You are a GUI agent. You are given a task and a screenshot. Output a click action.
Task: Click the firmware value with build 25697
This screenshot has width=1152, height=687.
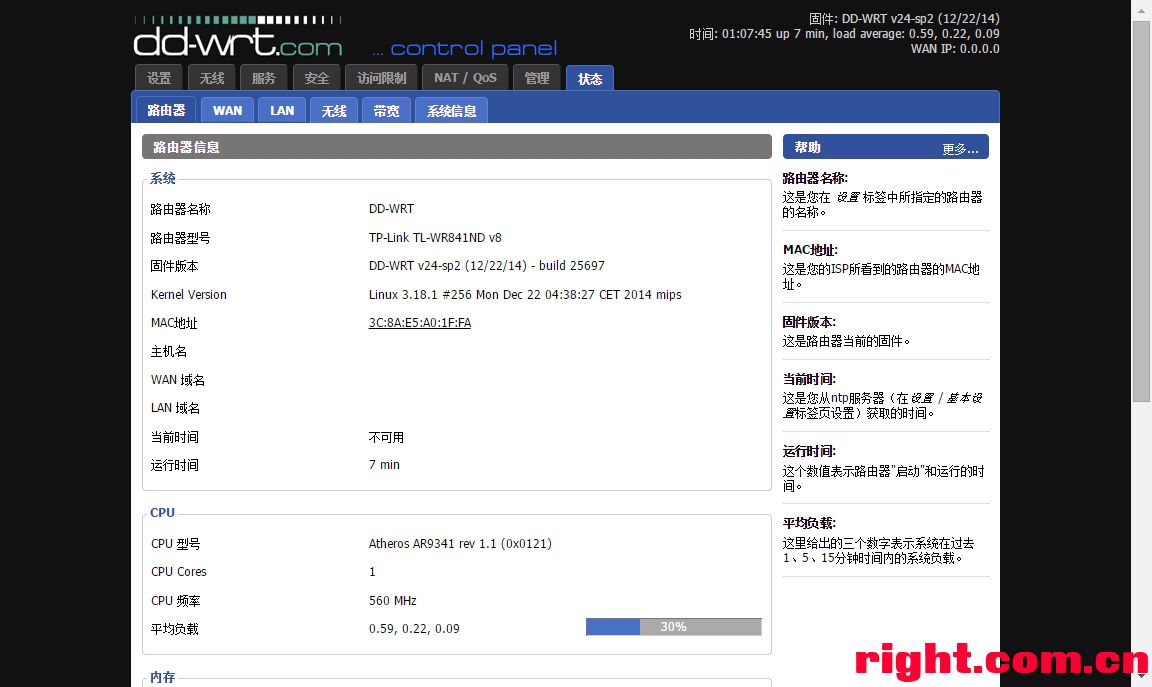click(486, 265)
